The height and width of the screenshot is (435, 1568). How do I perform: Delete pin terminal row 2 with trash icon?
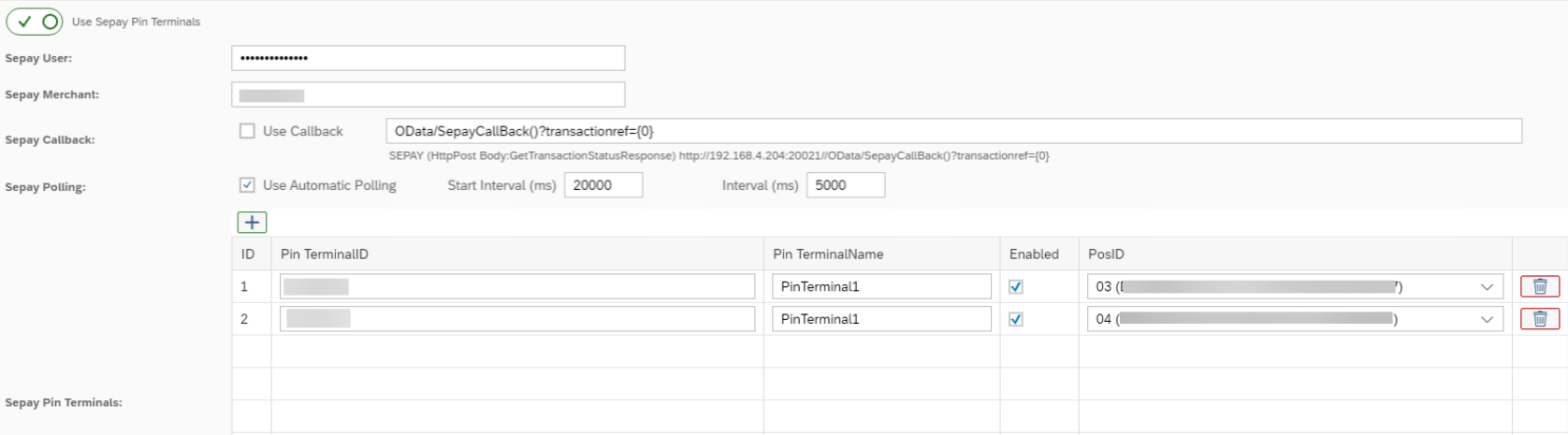[x=1539, y=319]
